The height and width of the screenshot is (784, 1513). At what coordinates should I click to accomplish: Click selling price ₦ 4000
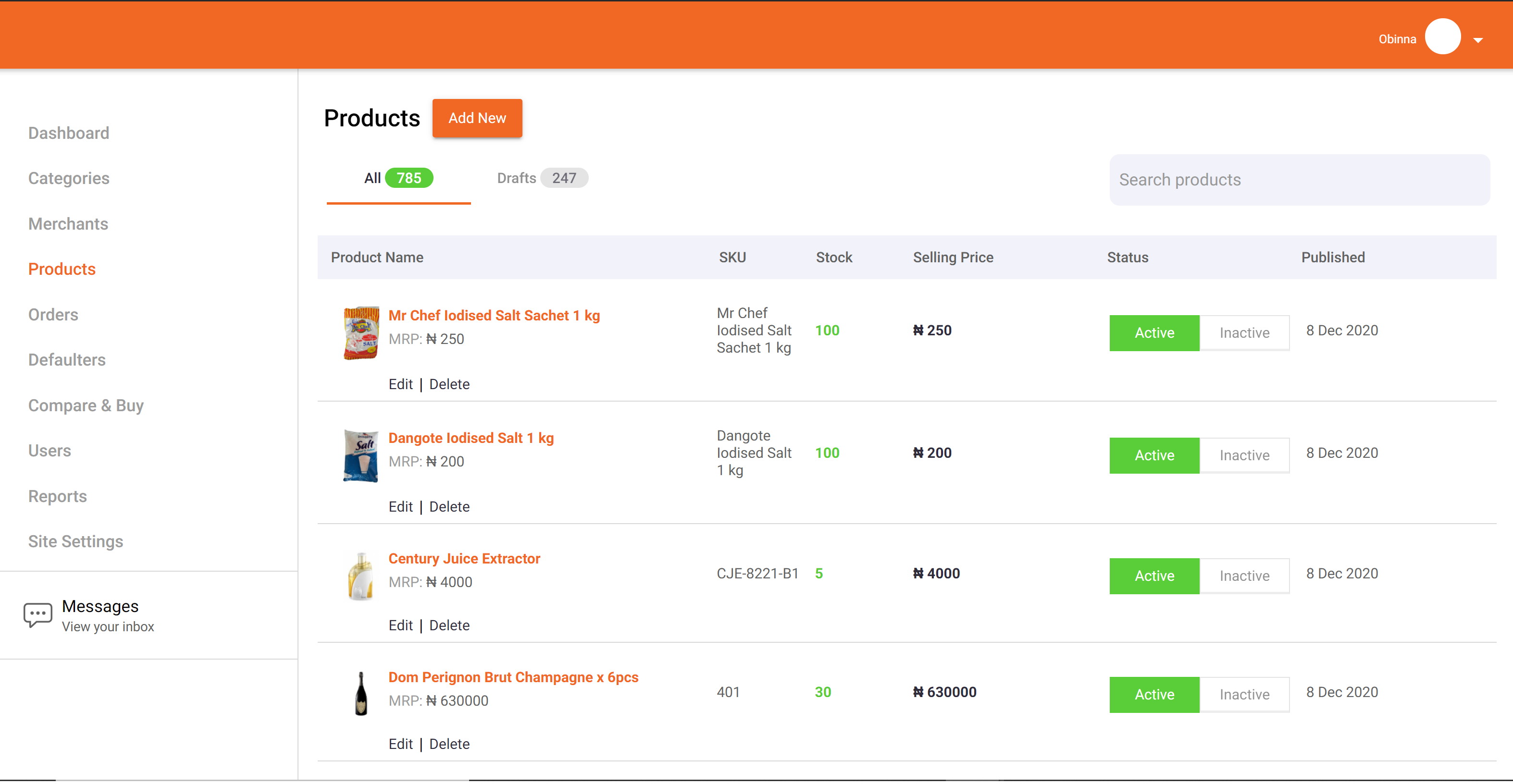[936, 574]
